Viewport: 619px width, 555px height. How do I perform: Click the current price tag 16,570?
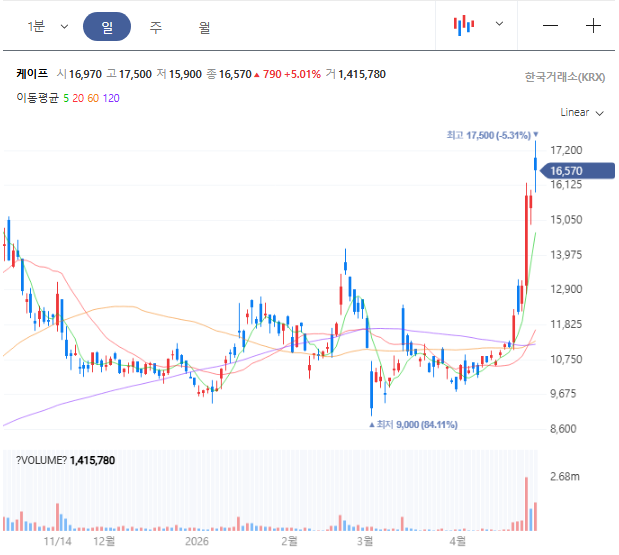[577, 171]
